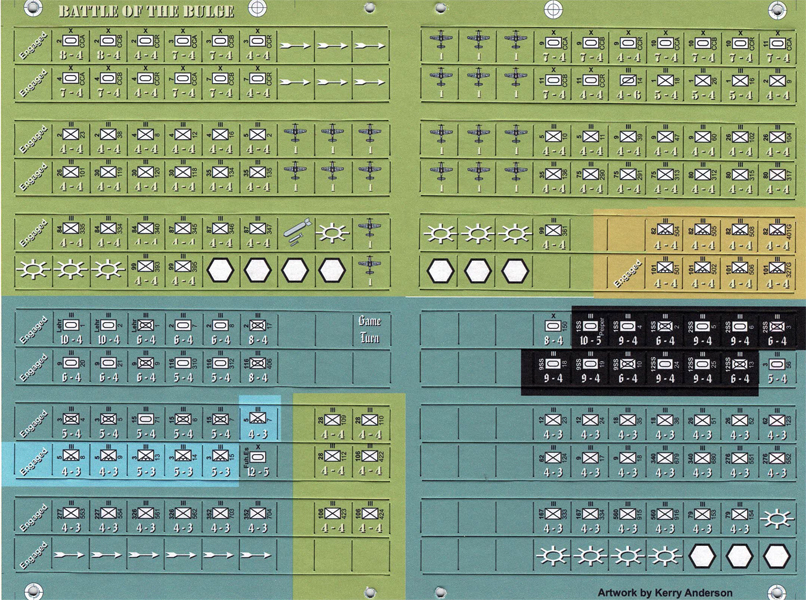Pick the 150 brigade 8-4 counter
The height and width of the screenshot is (600, 806).
(553, 331)
